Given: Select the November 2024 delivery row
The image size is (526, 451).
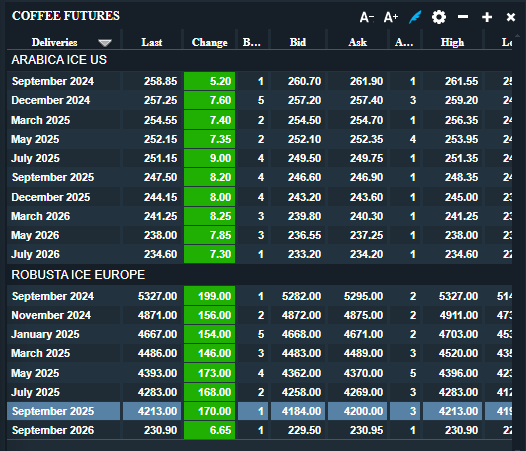Looking at the screenshot, I should click(x=259, y=315).
